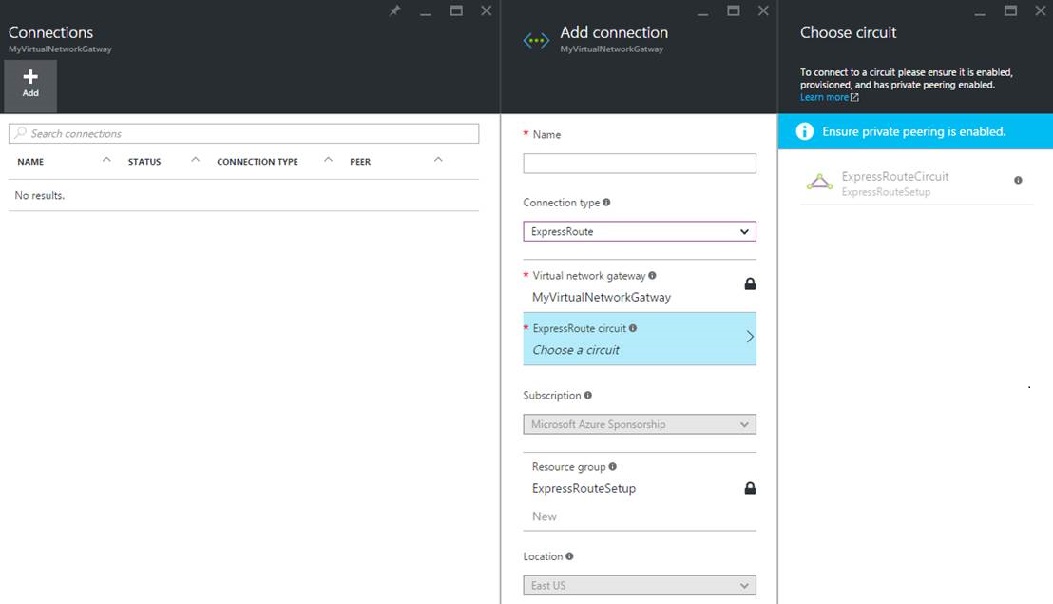Maximize the Connections blade
This screenshot has width=1053, height=604.
point(456,11)
